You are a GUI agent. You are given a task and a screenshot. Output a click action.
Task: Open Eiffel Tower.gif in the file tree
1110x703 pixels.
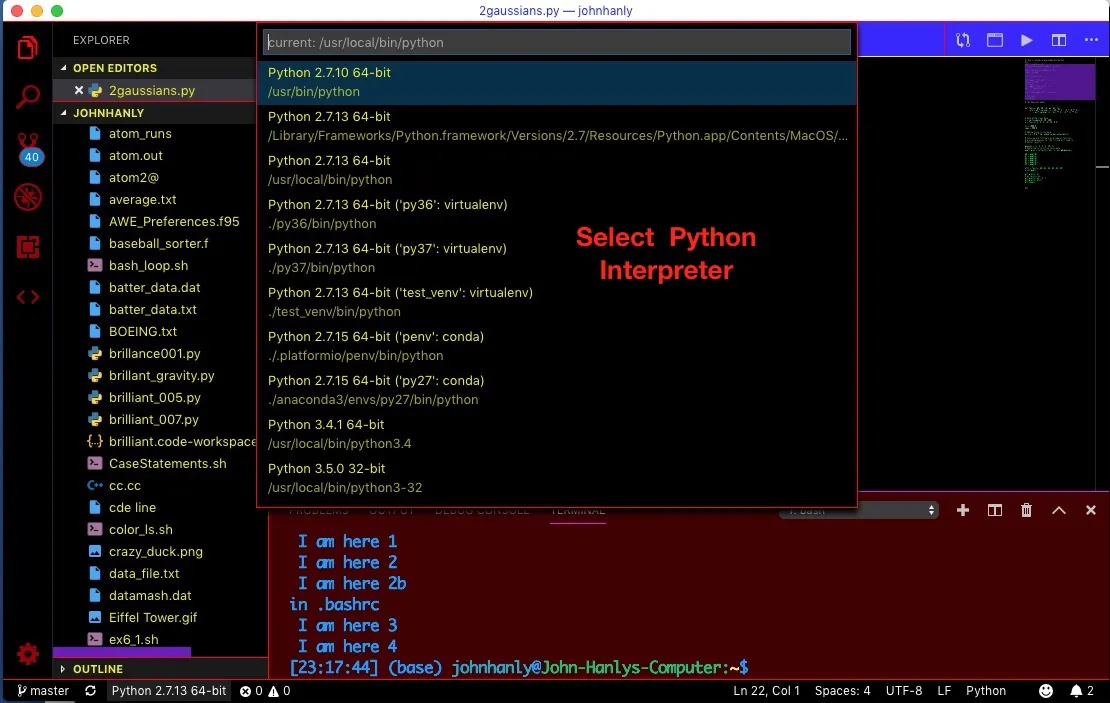153,617
